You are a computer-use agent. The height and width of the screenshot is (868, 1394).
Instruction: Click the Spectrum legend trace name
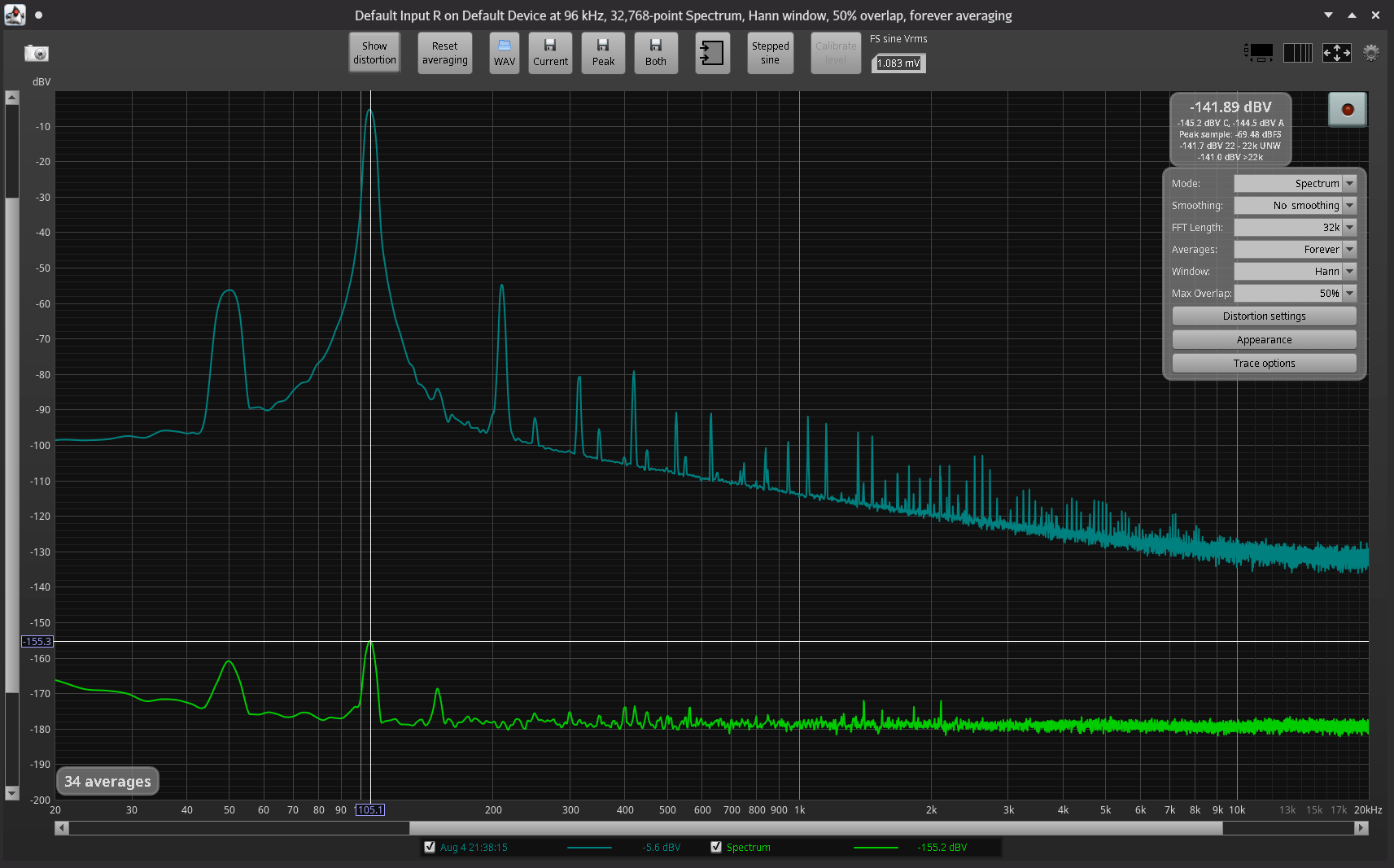coord(749,848)
